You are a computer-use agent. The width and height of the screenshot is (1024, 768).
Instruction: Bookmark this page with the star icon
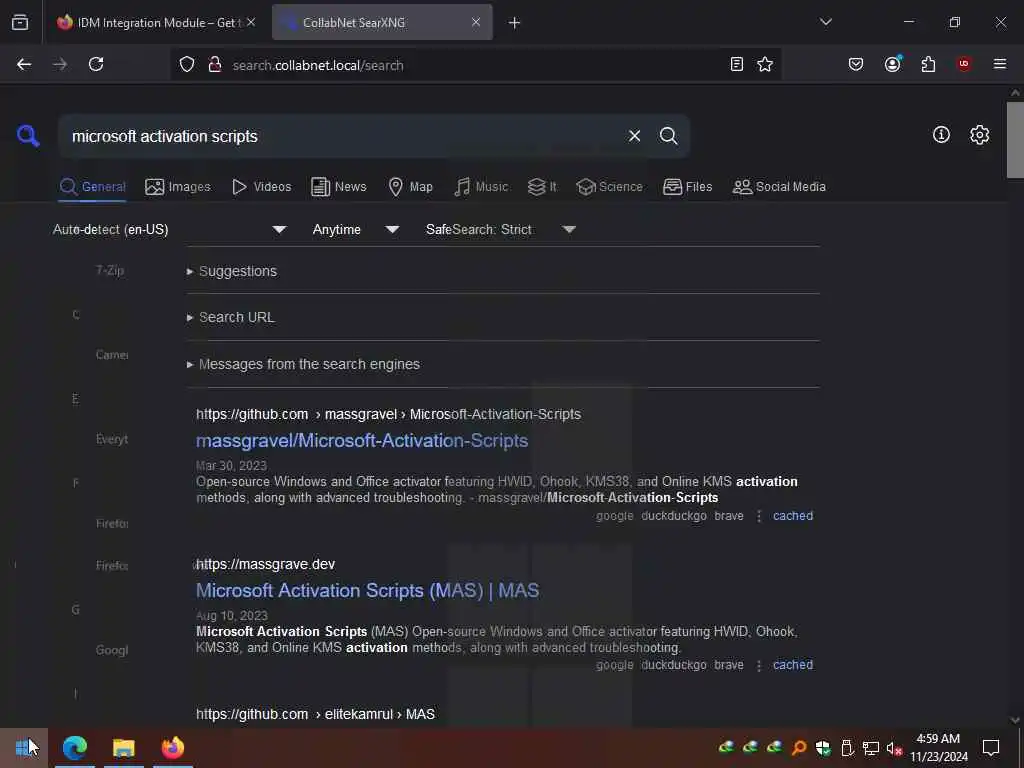765,64
